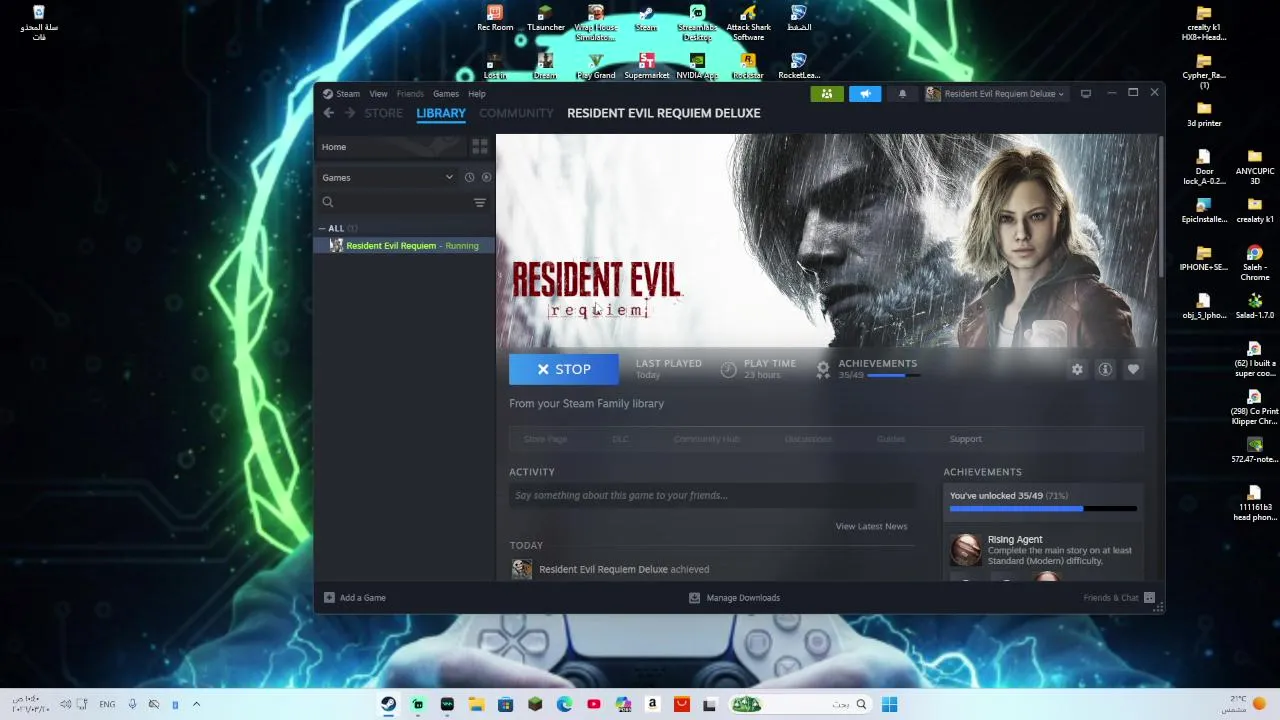Go back with the left arrow
This screenshot has height=720, width=1280.
[328, 113]
